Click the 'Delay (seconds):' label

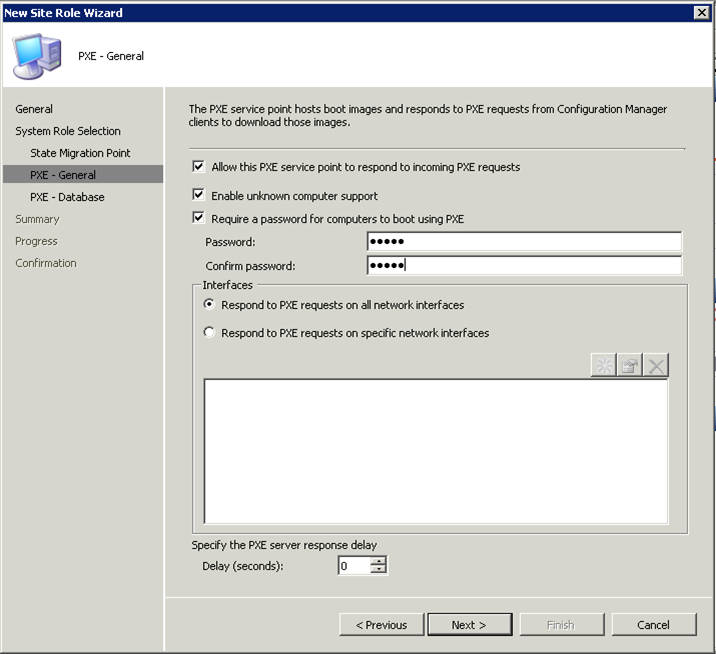[243, 566]
